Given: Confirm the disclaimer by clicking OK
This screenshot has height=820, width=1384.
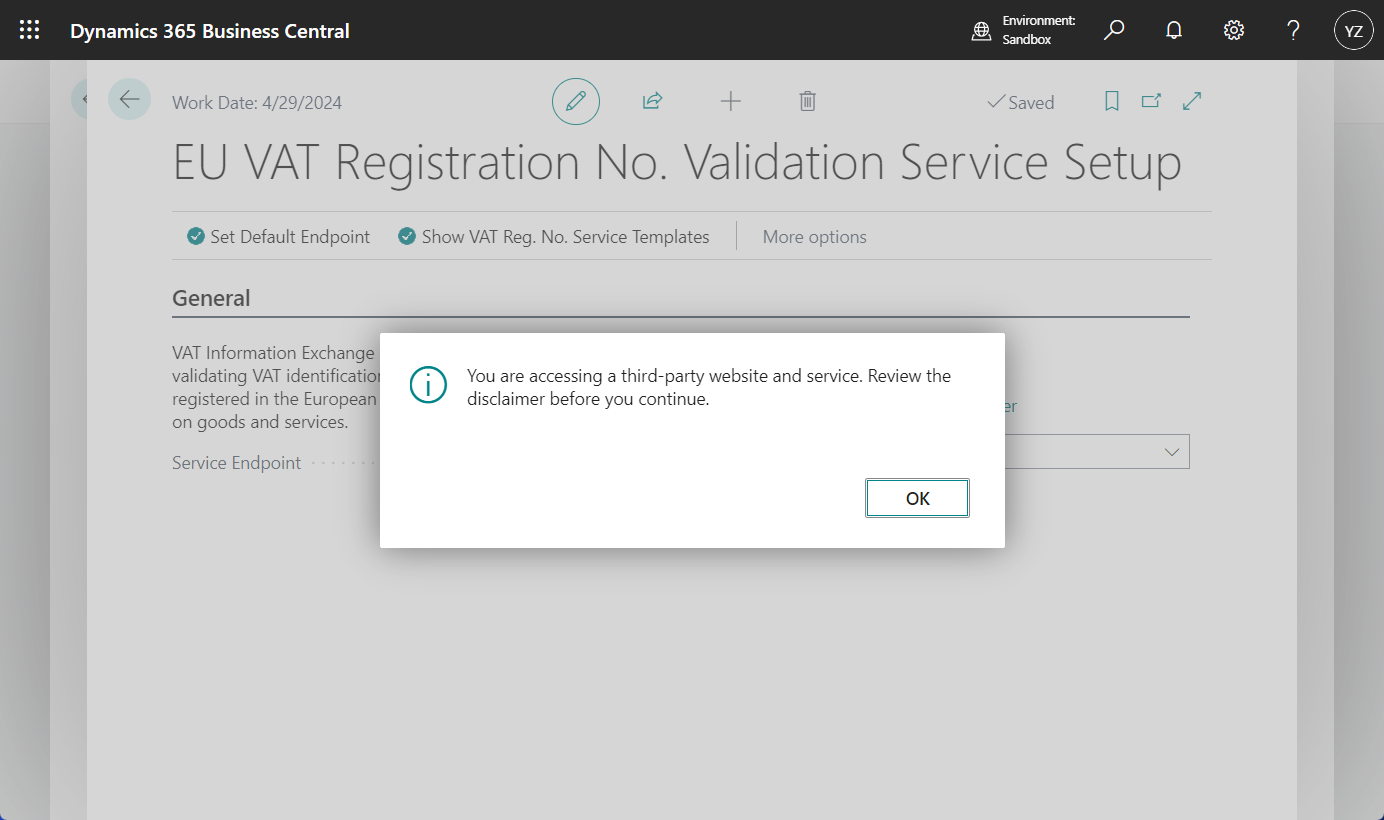Looking at the screenshot, I should click(917, 497).
